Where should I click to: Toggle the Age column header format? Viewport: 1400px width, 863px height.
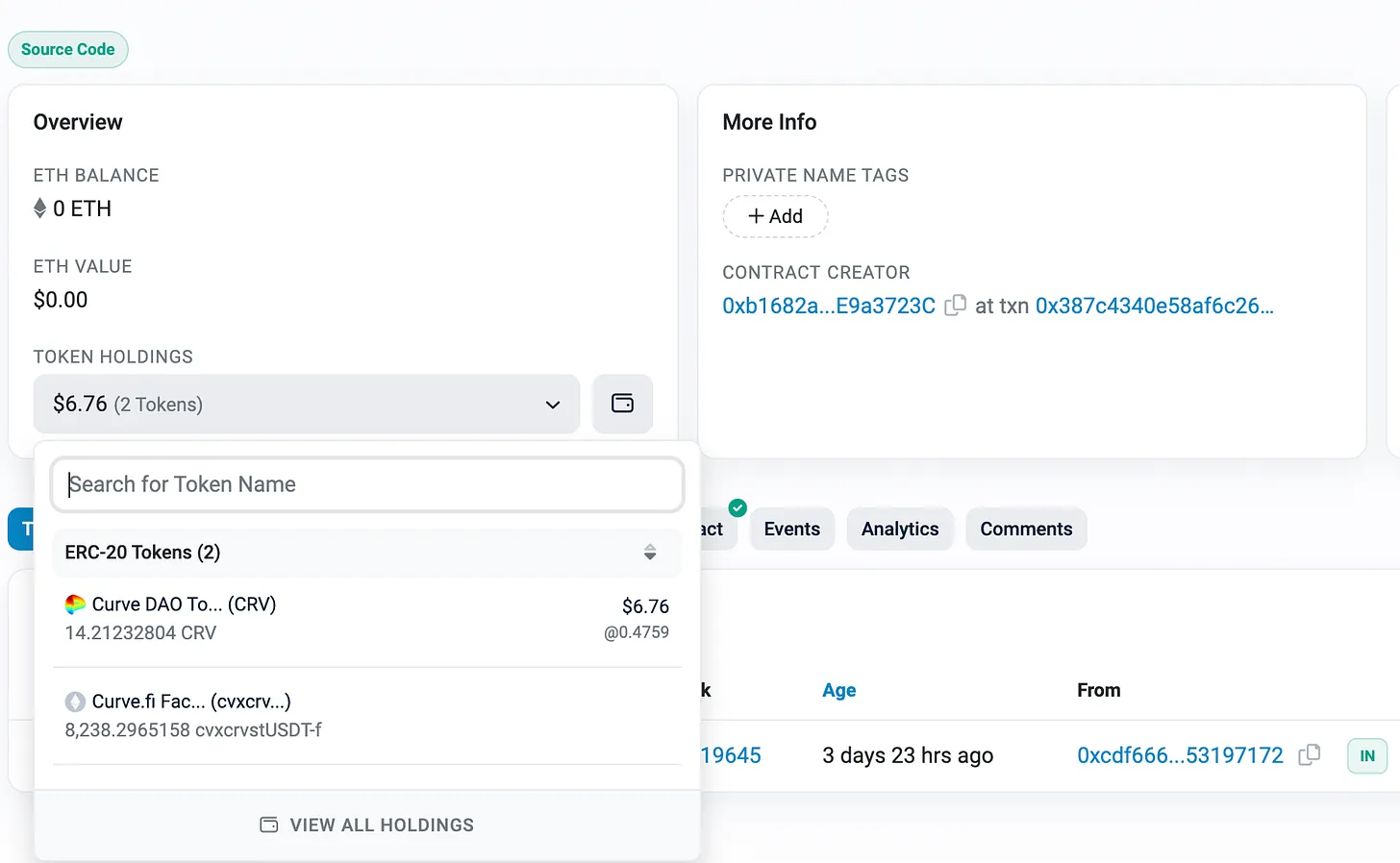(x=838, y=690)
